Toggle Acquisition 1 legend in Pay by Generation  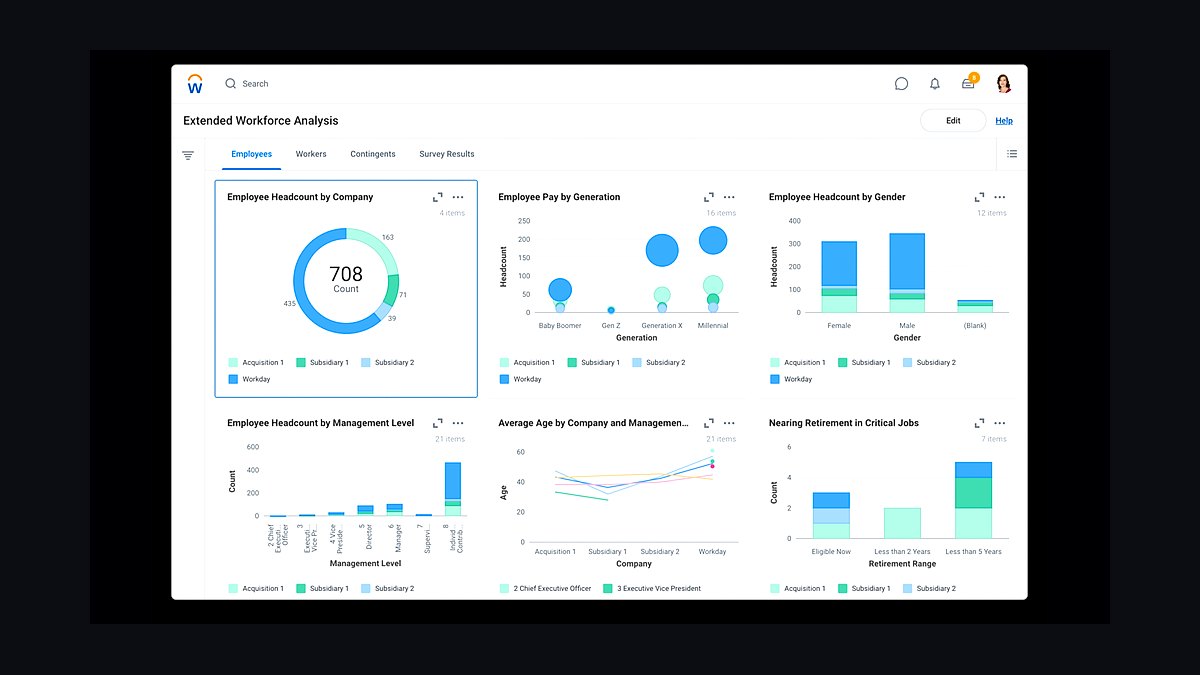coord(527,362)
